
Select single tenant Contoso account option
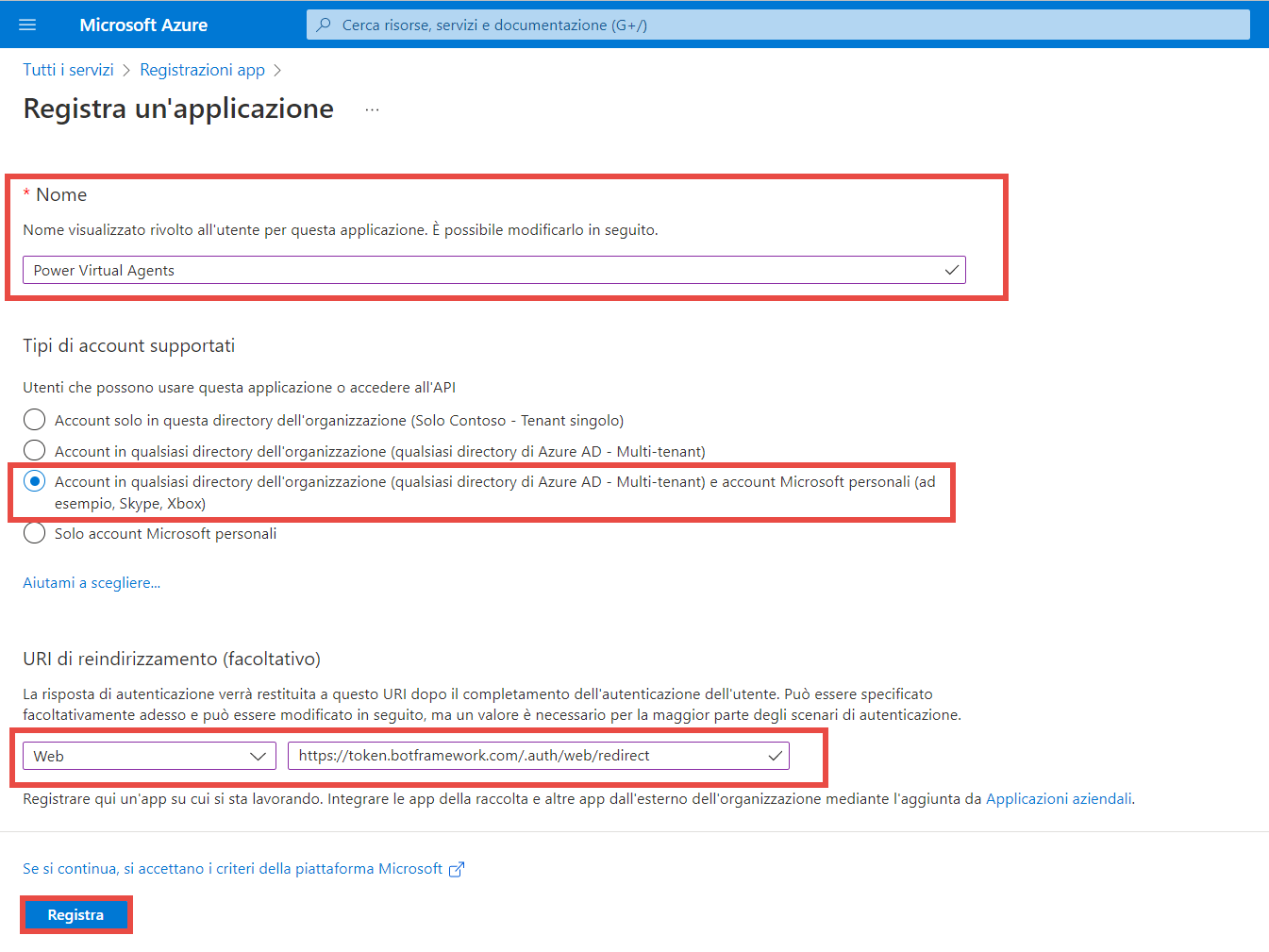[x=35, y=420]
